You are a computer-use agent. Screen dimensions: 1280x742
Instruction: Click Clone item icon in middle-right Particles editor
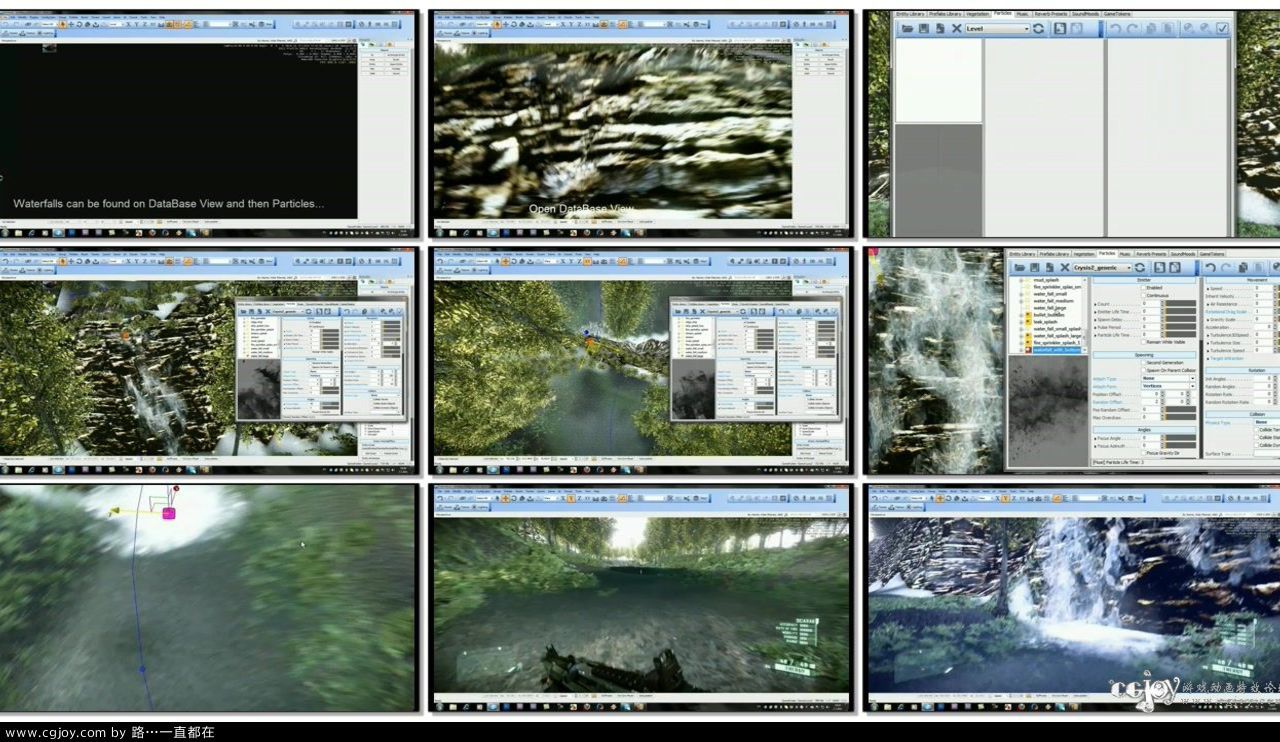pyautogui.click(x=1175, y=267)
